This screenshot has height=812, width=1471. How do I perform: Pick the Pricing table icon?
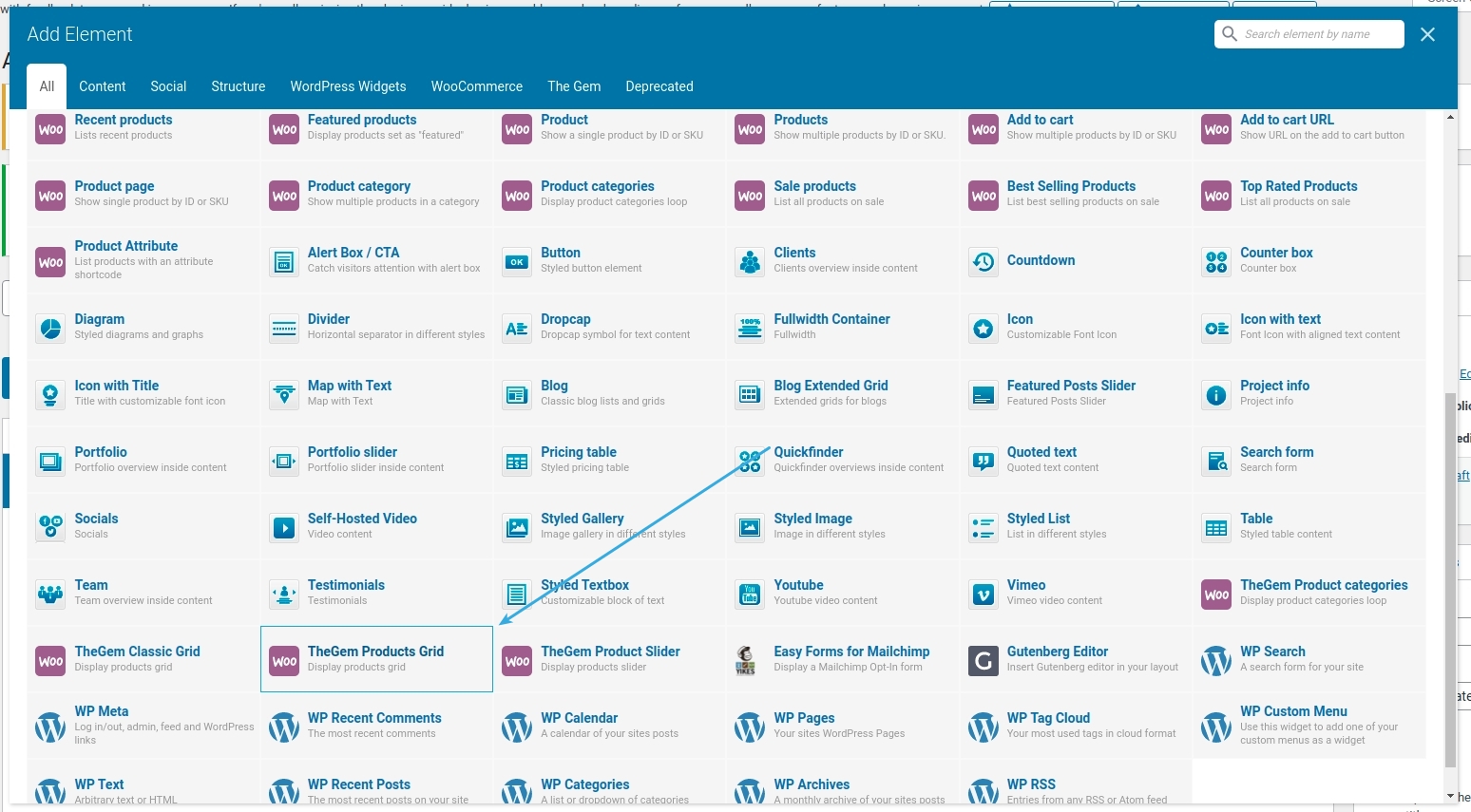pos(517,462)
